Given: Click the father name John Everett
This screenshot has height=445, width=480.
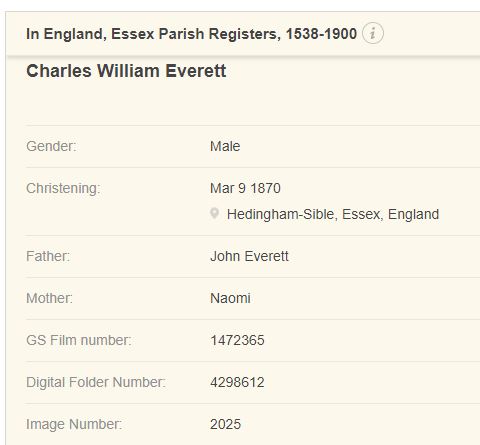Looking at the screenshot, I should tap(249, 256).
